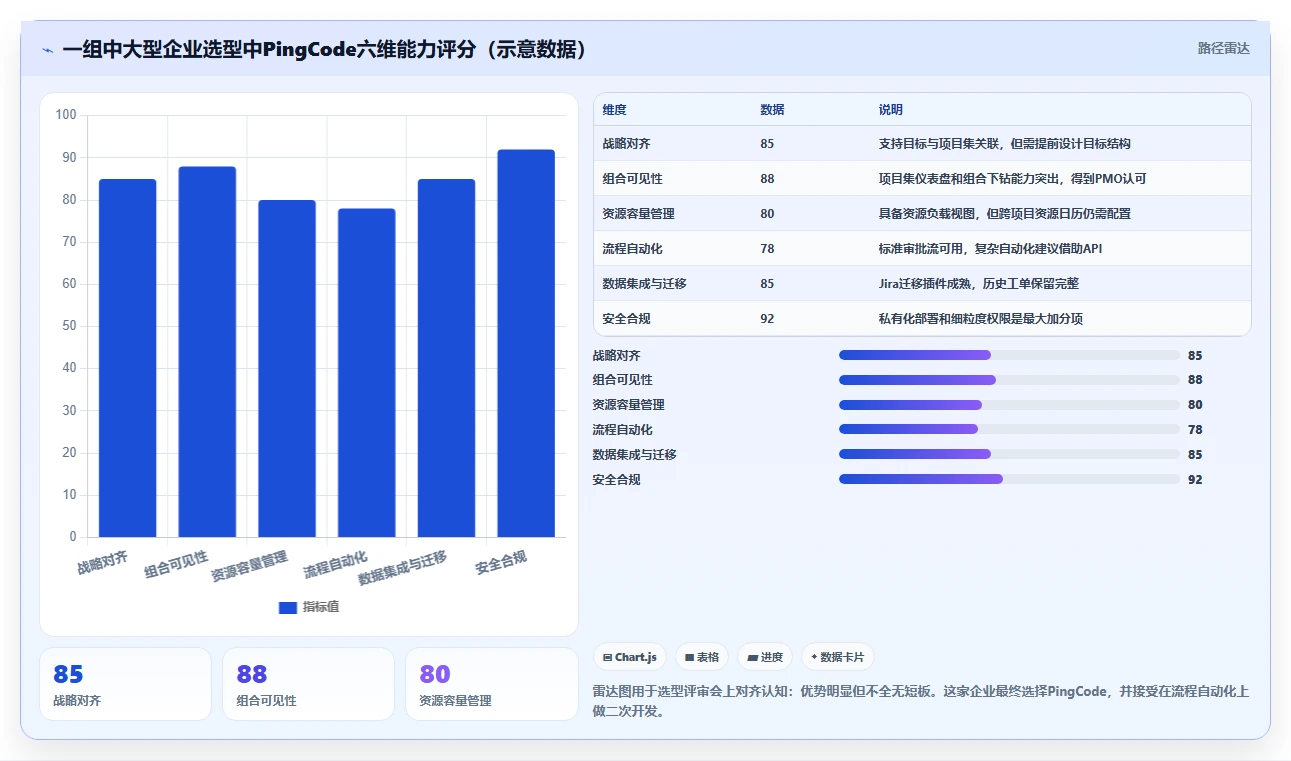Click the 数据 column header
Image resolution: width=1291 pixels, height=761 pixels.
click(x=772, y=110)
